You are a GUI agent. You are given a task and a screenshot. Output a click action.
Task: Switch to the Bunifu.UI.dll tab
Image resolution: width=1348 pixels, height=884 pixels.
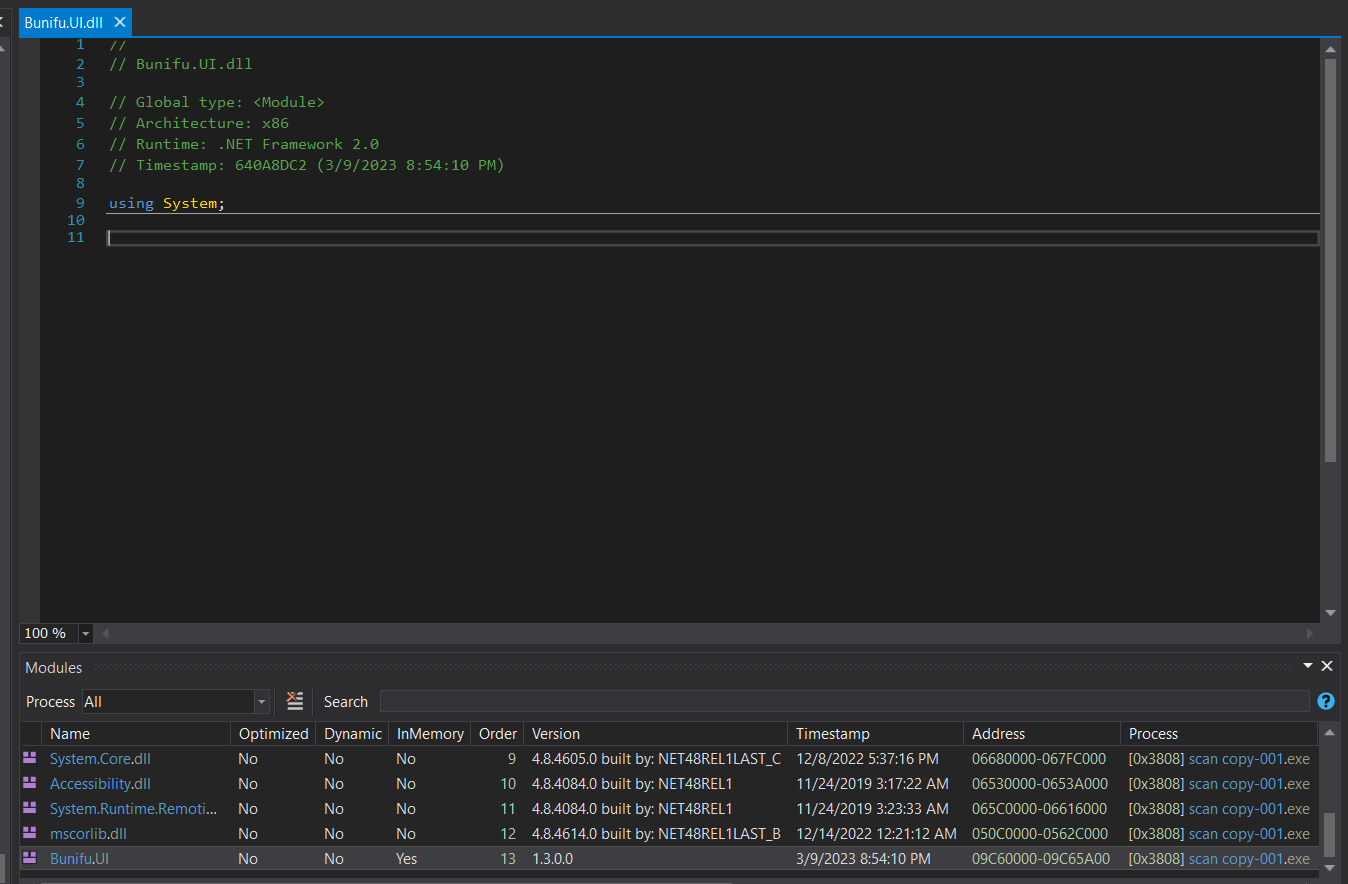[x=63, y=22]
